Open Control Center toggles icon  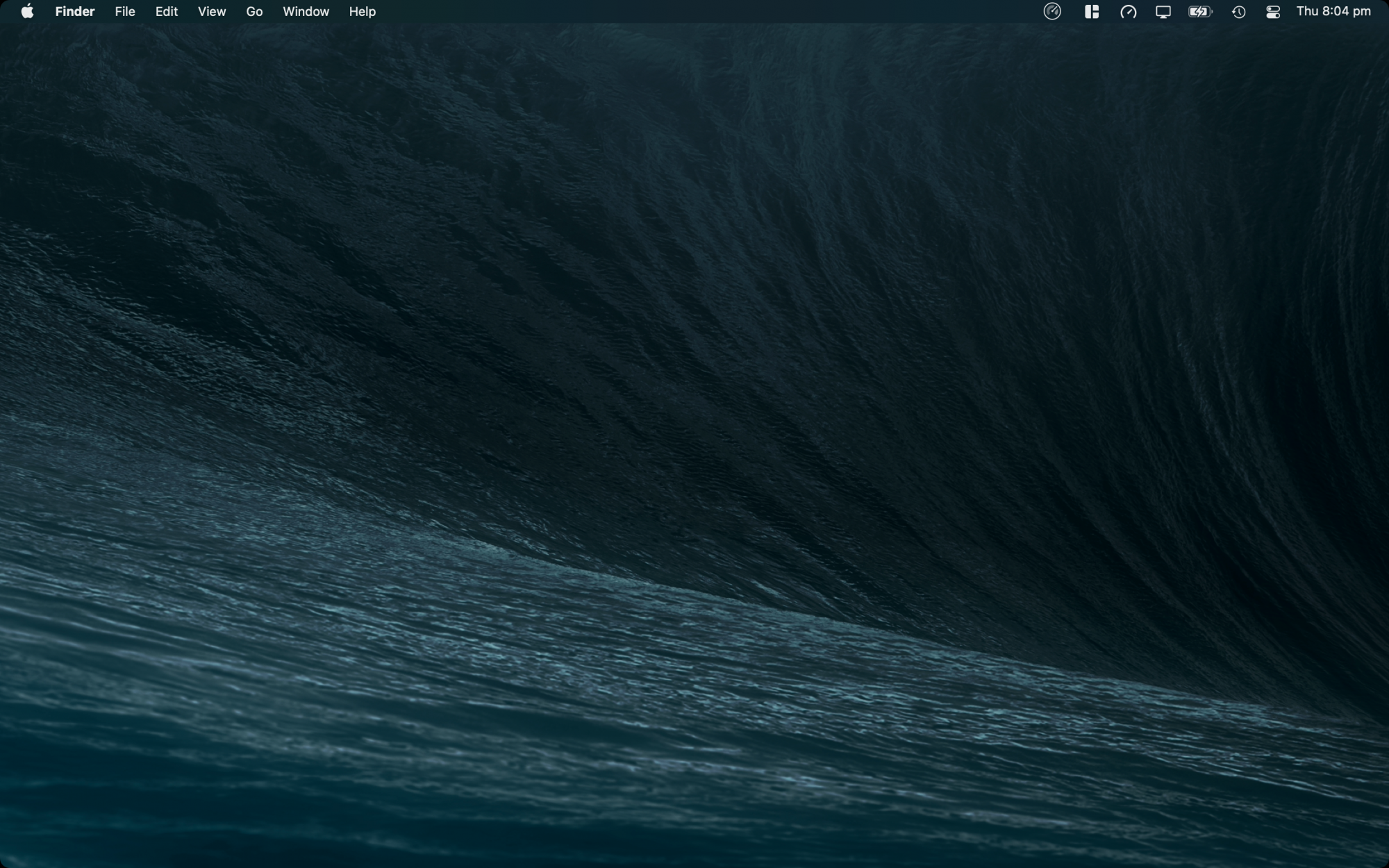(1272, 12)
